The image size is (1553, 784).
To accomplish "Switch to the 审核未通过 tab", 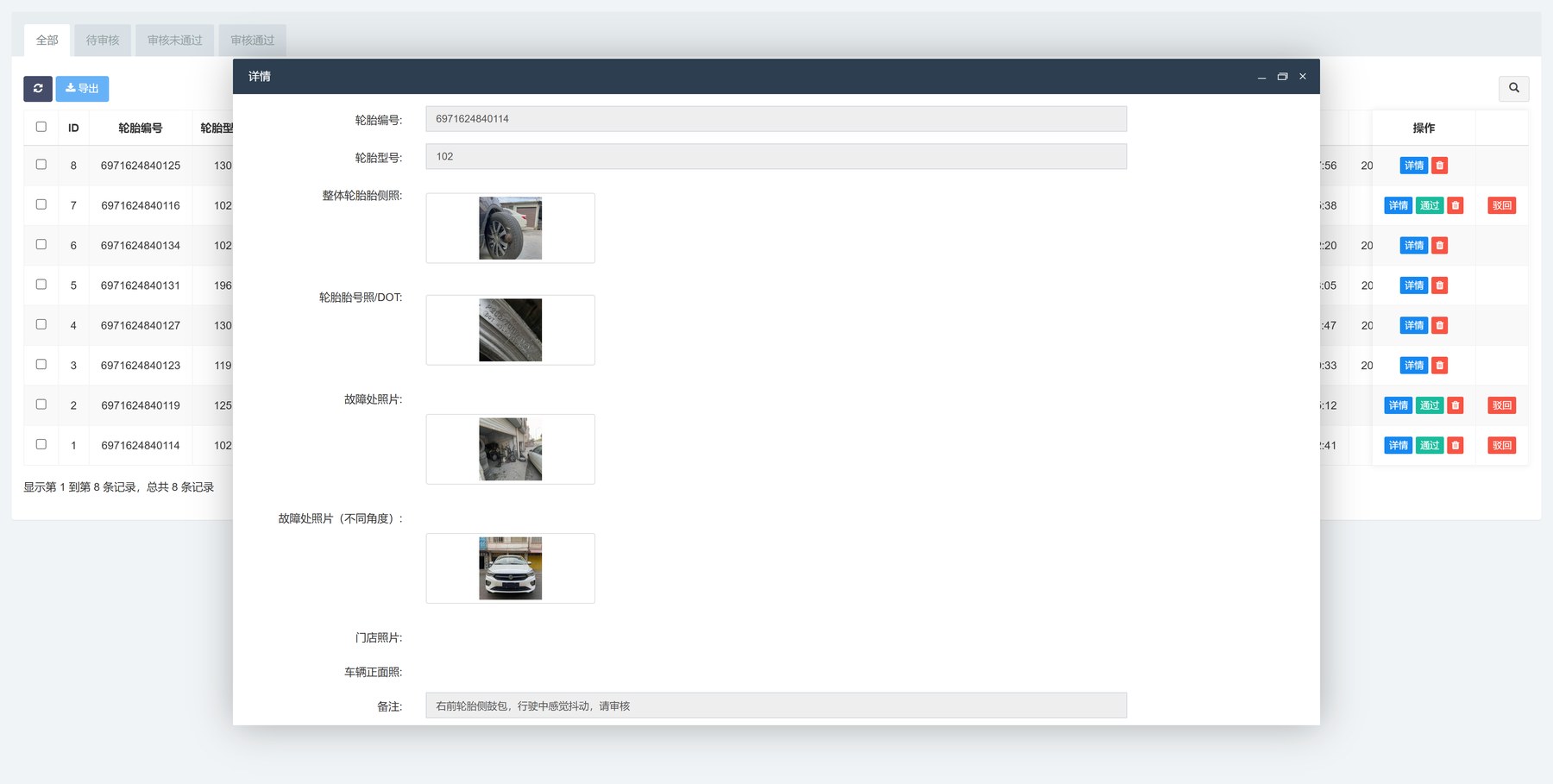I will click(x=174, y=41).
